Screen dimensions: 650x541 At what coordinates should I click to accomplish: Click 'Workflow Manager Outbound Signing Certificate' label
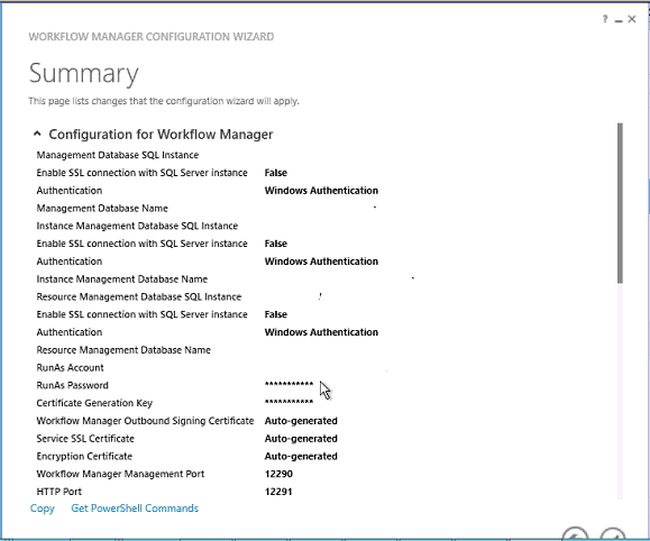point(145,421)
